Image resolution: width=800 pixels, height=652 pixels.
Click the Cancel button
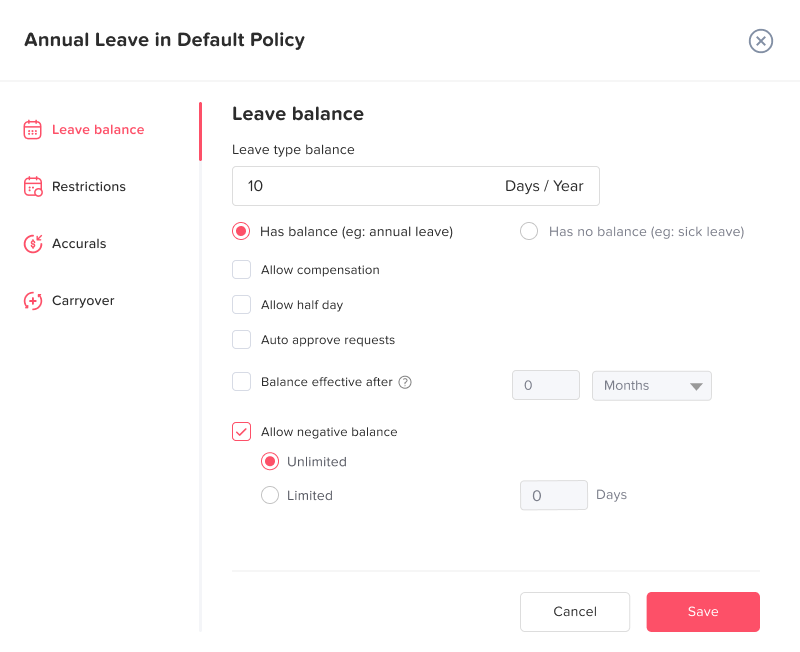[x=574, y=612]
